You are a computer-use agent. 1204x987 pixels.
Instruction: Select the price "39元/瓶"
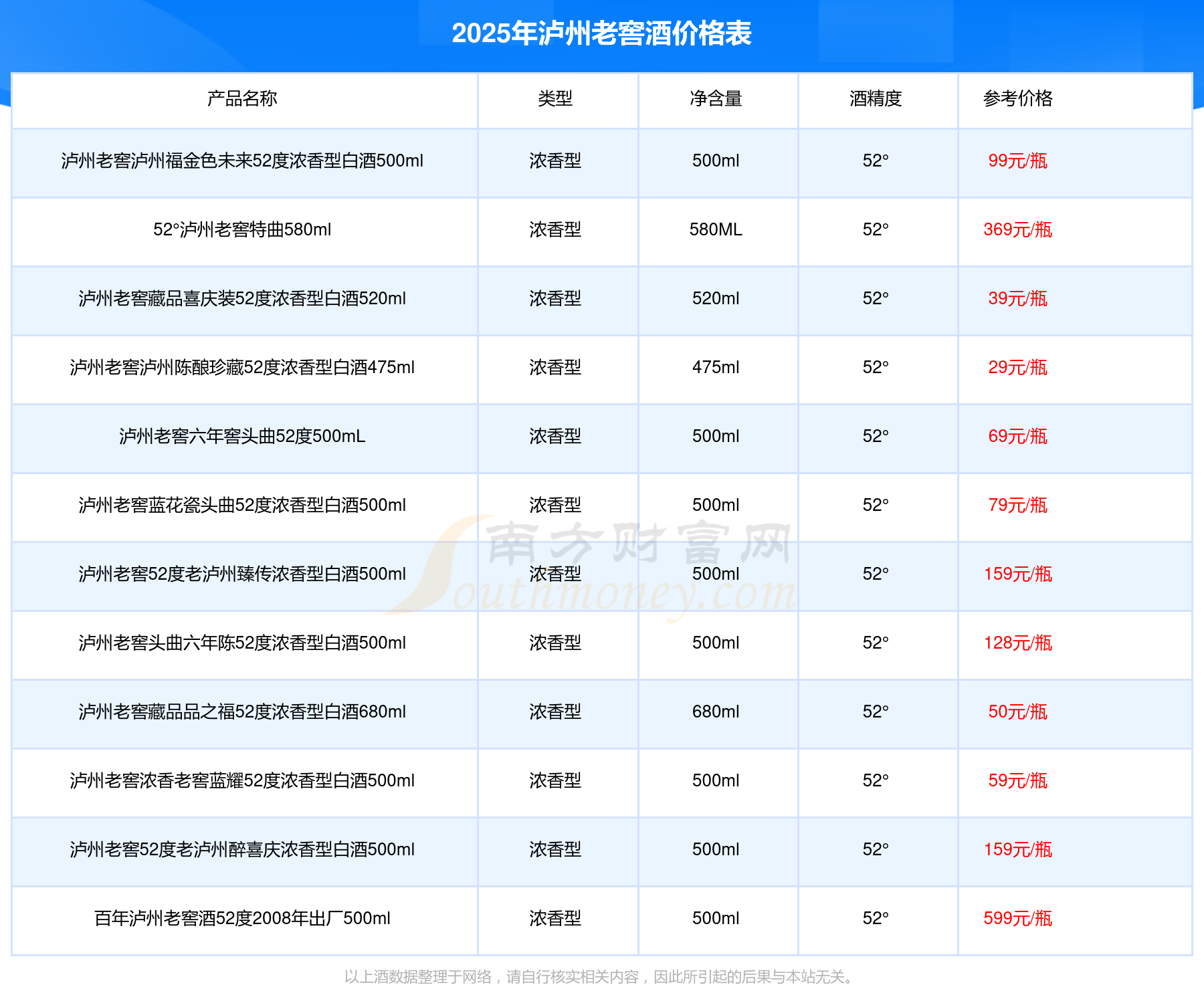[x=1017, y=299]
